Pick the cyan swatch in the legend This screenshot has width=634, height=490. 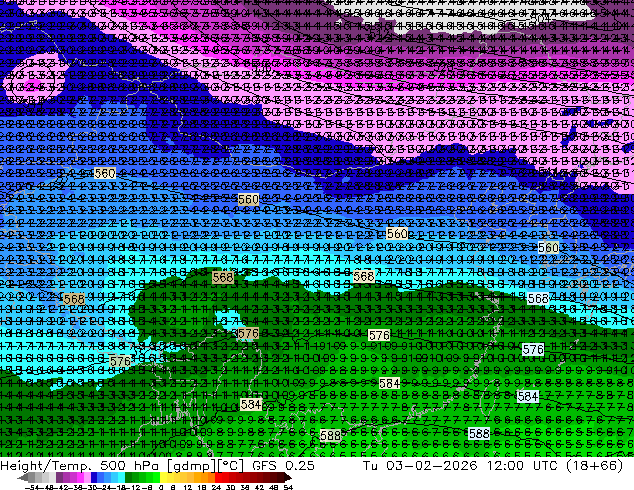121,478
